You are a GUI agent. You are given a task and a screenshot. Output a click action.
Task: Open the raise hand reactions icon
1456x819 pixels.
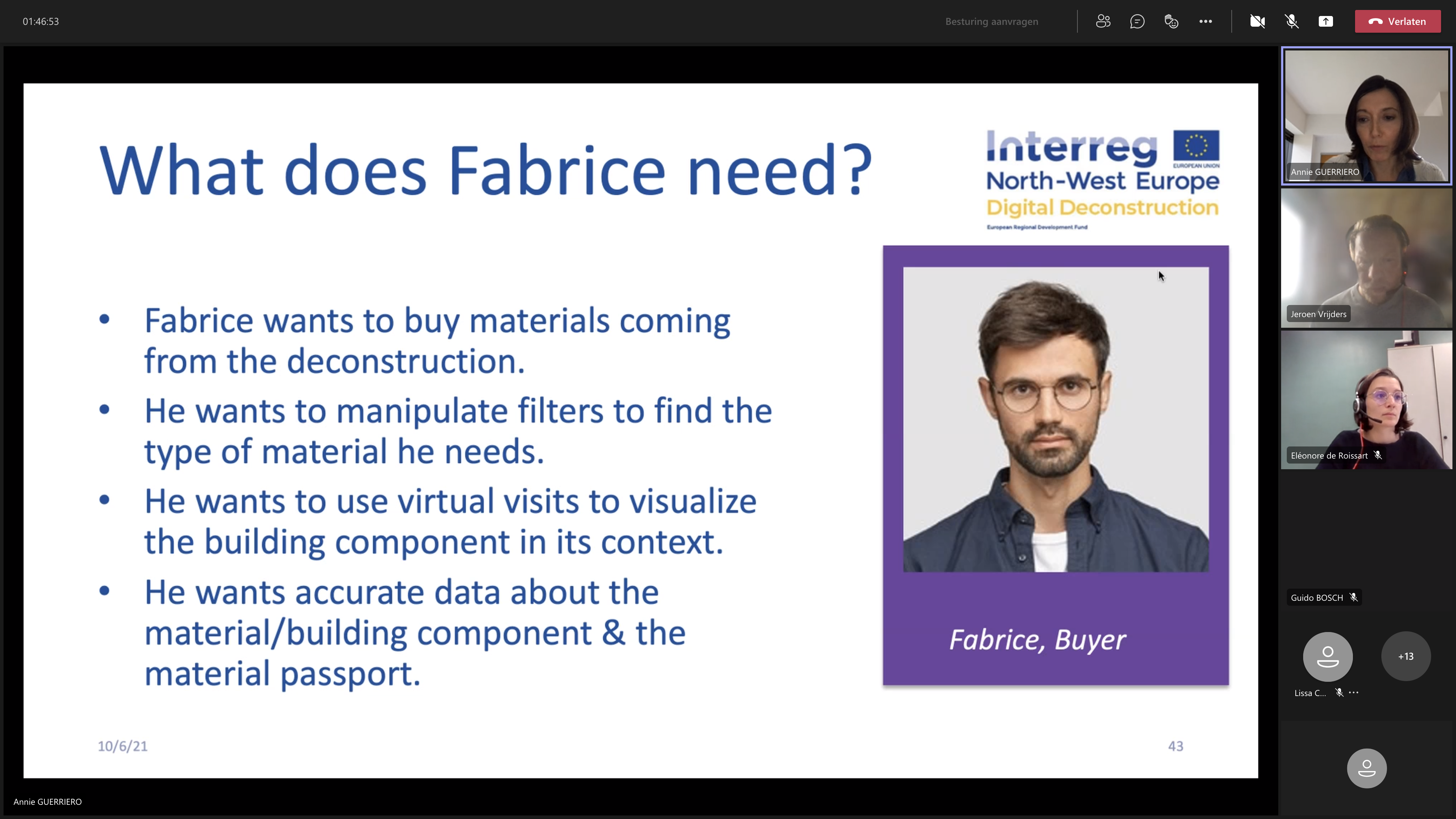pyautogui.click(x=1171, y=21)
